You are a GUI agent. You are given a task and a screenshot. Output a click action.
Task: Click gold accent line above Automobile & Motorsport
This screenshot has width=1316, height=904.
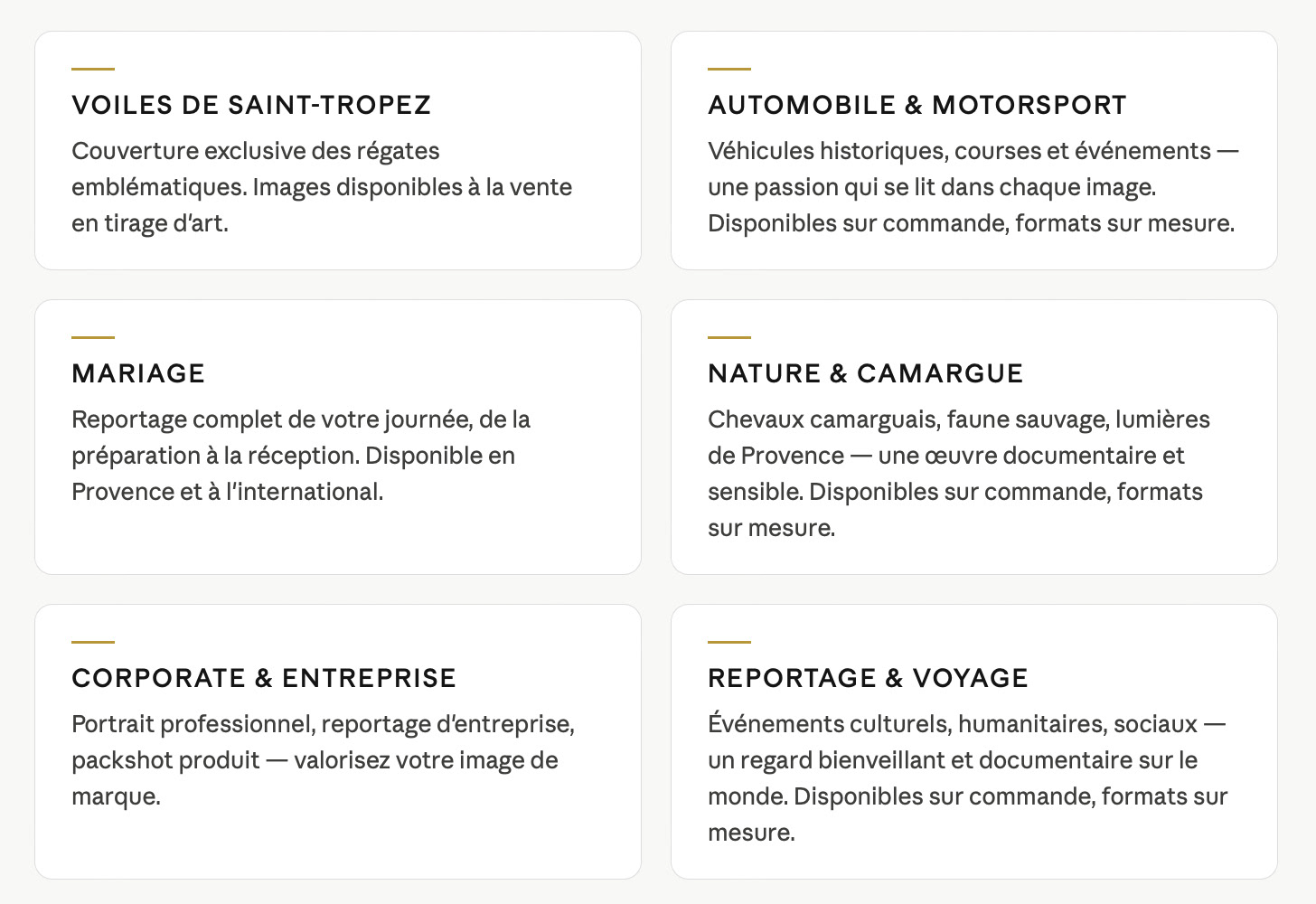pos(729,69)
